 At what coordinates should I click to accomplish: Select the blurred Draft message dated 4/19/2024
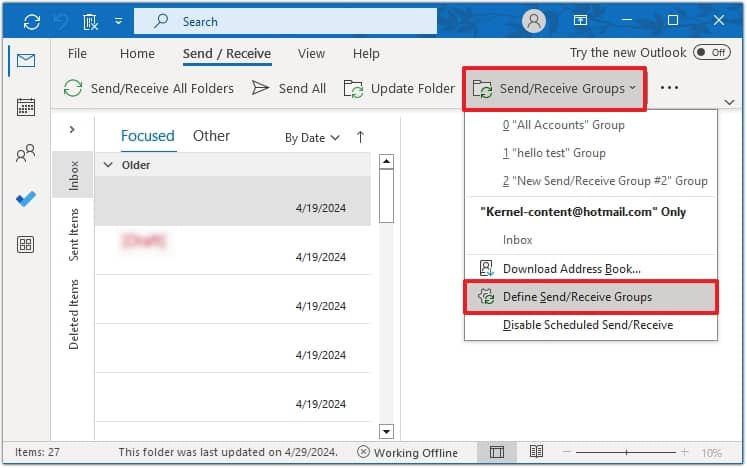(x=232, y=250)
